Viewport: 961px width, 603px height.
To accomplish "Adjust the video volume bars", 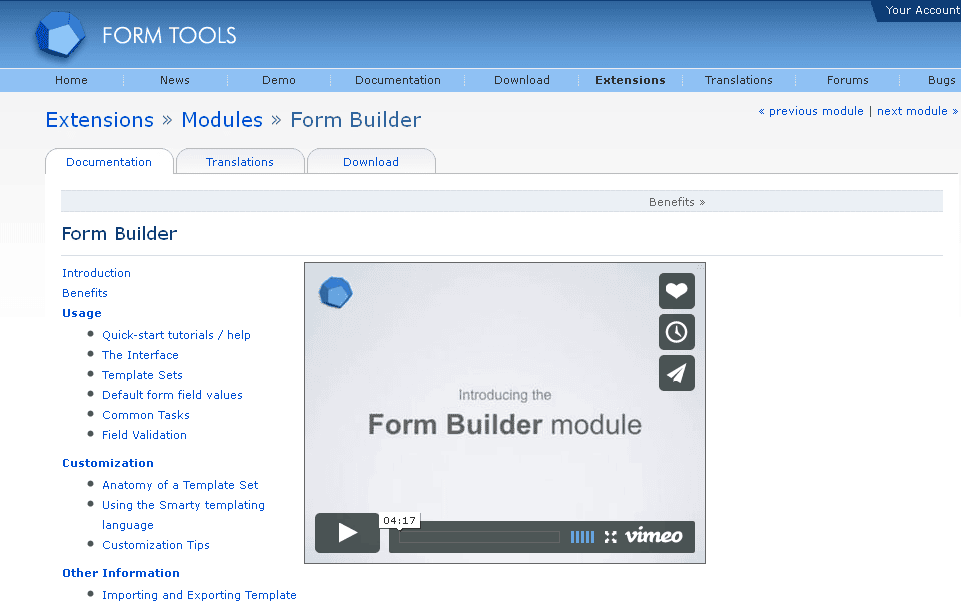I will coord(582,537).
